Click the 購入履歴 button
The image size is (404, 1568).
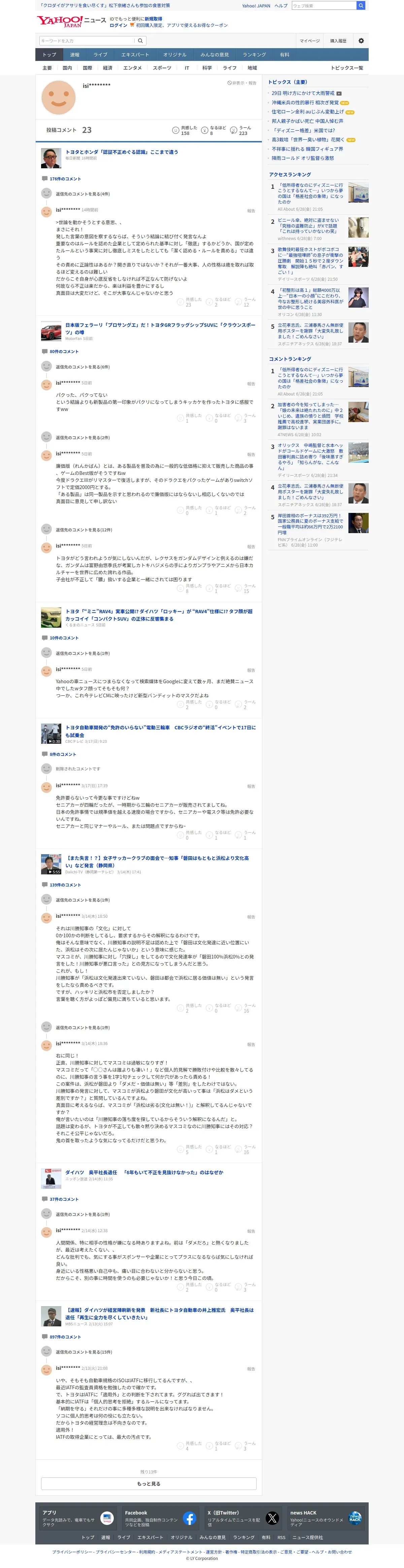tap(338, 41)
